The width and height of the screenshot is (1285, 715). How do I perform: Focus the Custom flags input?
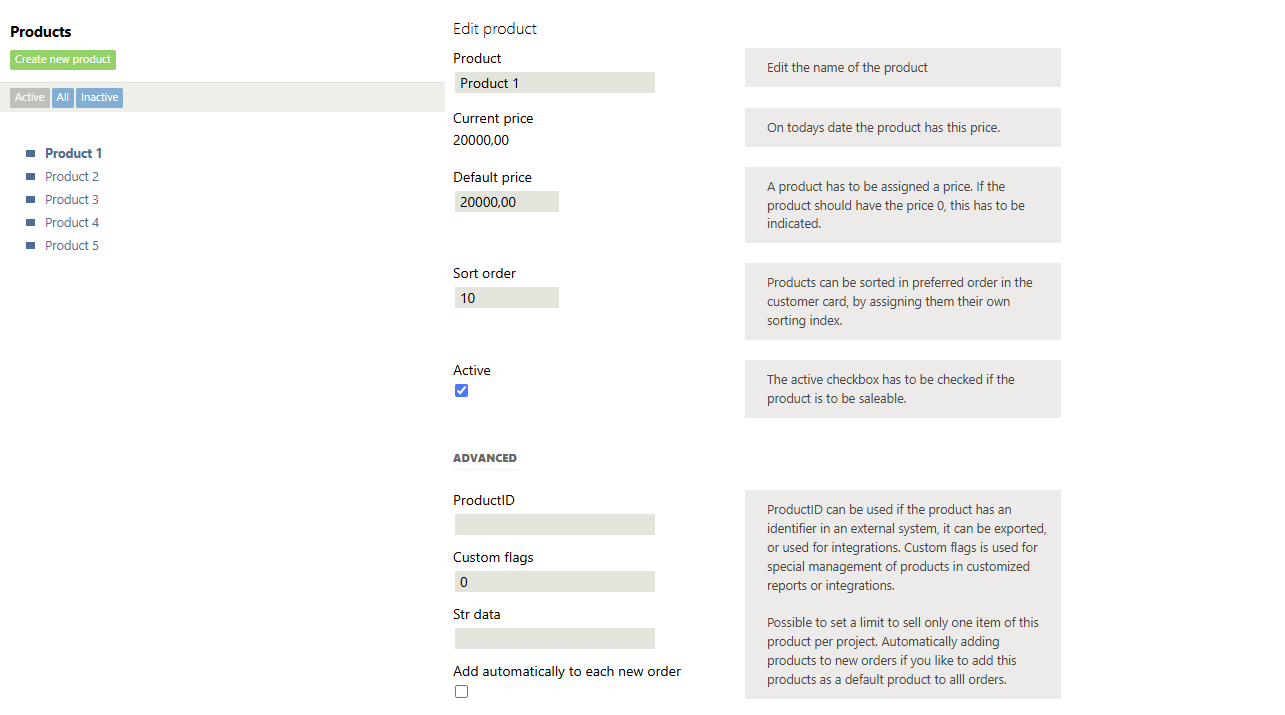(555, 582)
